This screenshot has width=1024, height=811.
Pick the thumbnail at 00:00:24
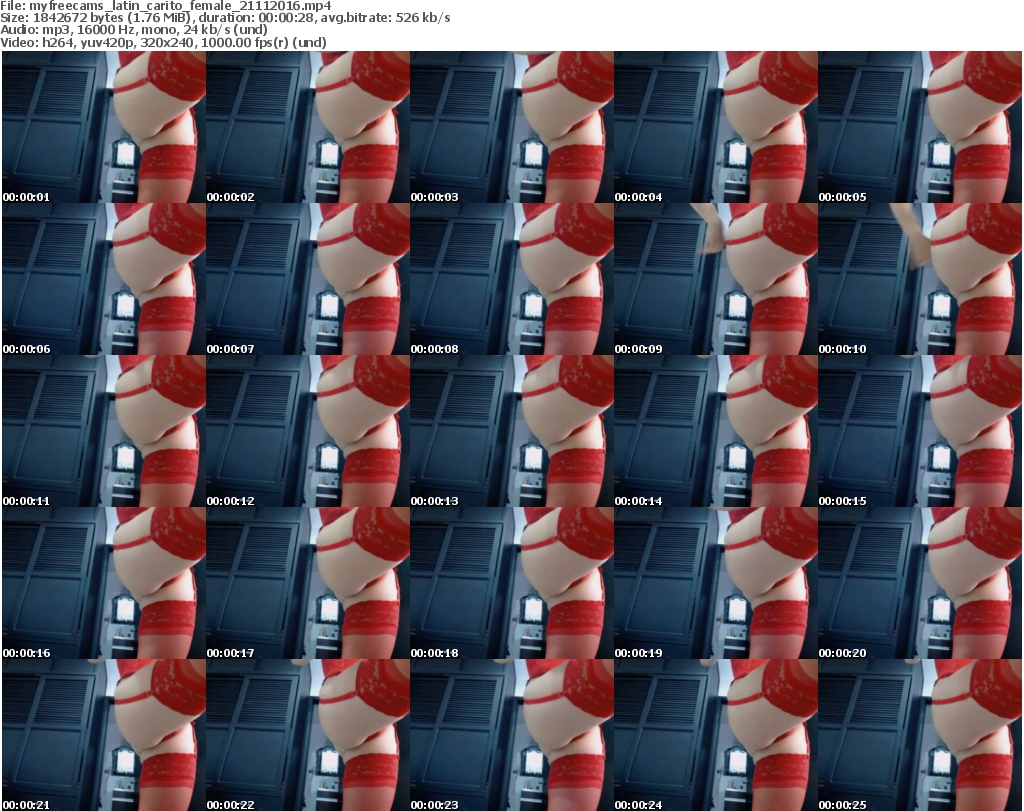tap(716, 735)
